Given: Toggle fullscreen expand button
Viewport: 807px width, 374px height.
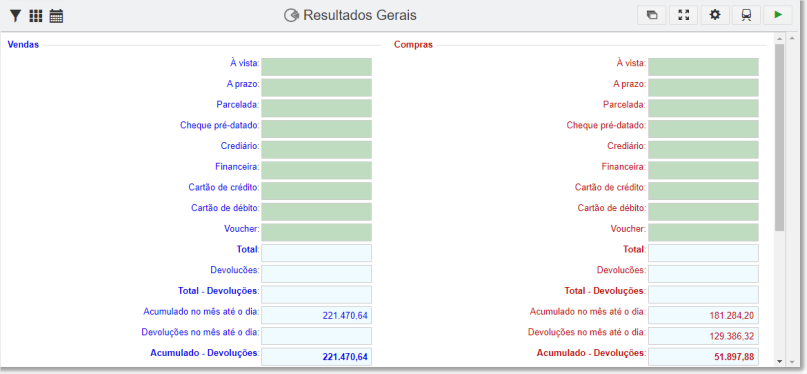Looking at the screenshot, I should (x=683, y=15).
